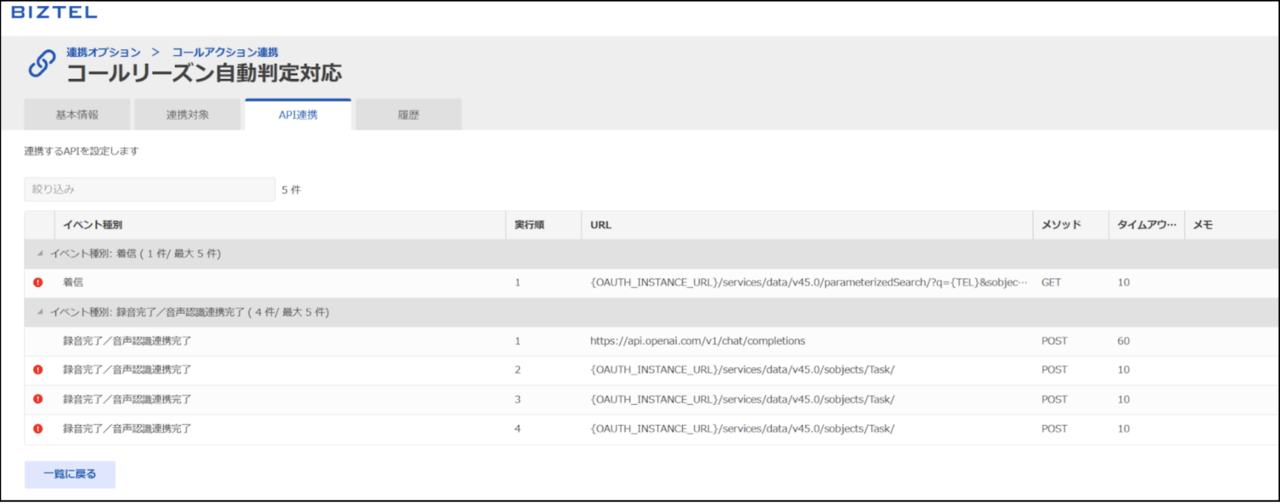Click the chain link icon beside page title

coord(42,64)
